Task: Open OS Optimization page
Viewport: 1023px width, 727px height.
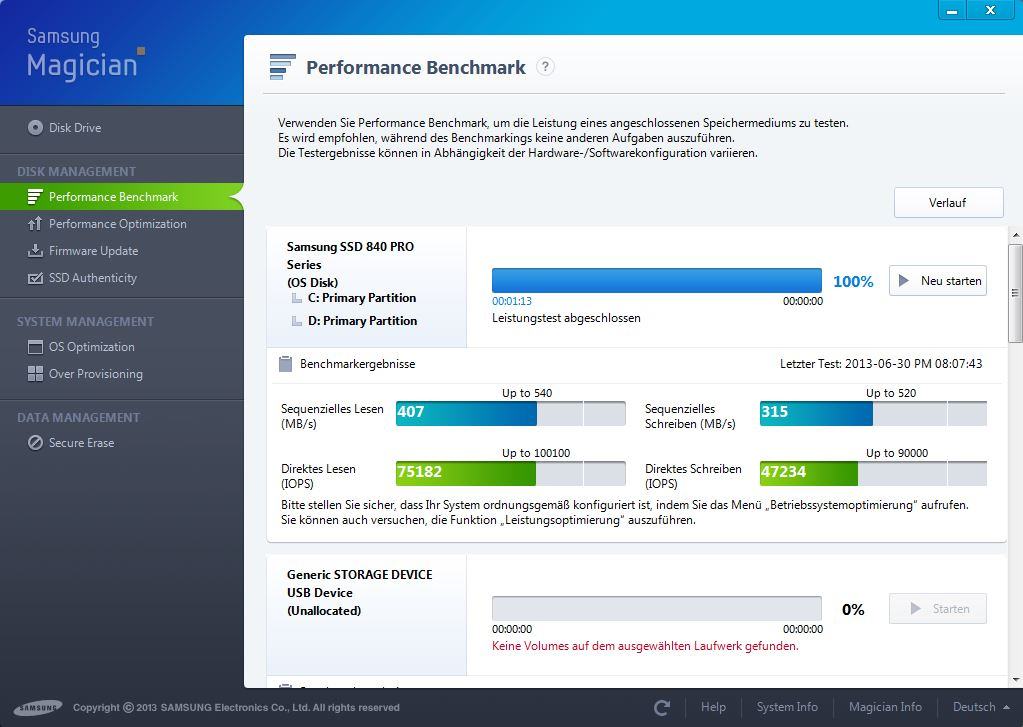Action: 91,347
